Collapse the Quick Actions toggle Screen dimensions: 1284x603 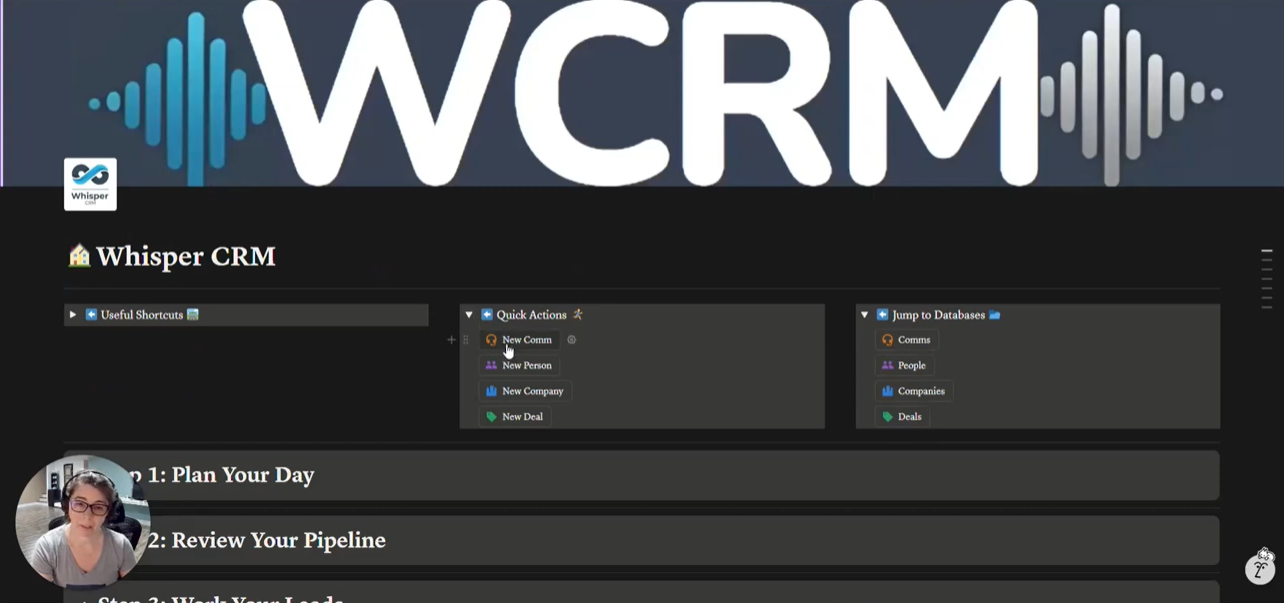469,315
